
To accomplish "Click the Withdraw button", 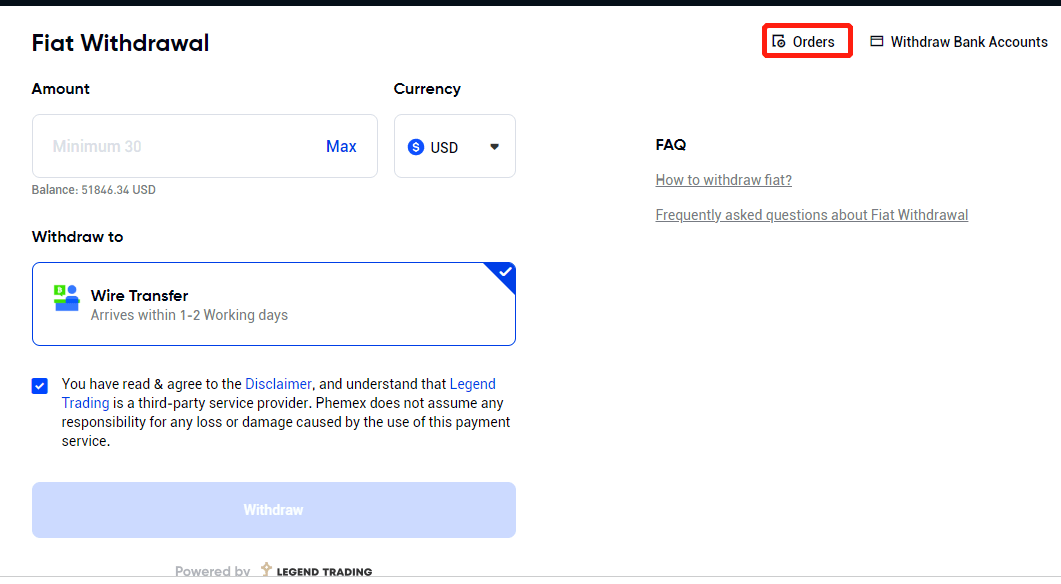I will (273, 510).
